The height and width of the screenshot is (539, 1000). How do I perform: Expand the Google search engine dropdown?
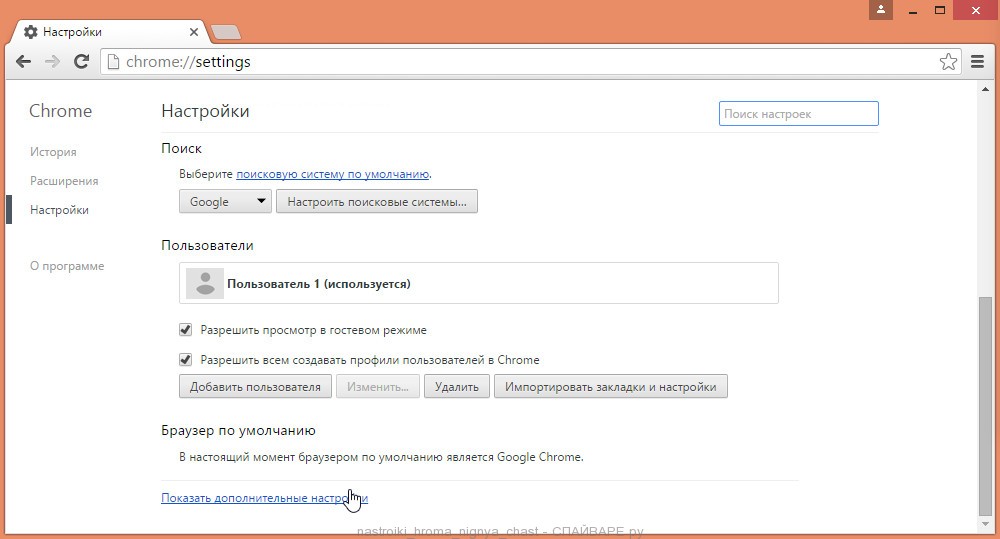pyautogui.click(x=225, y=202)
